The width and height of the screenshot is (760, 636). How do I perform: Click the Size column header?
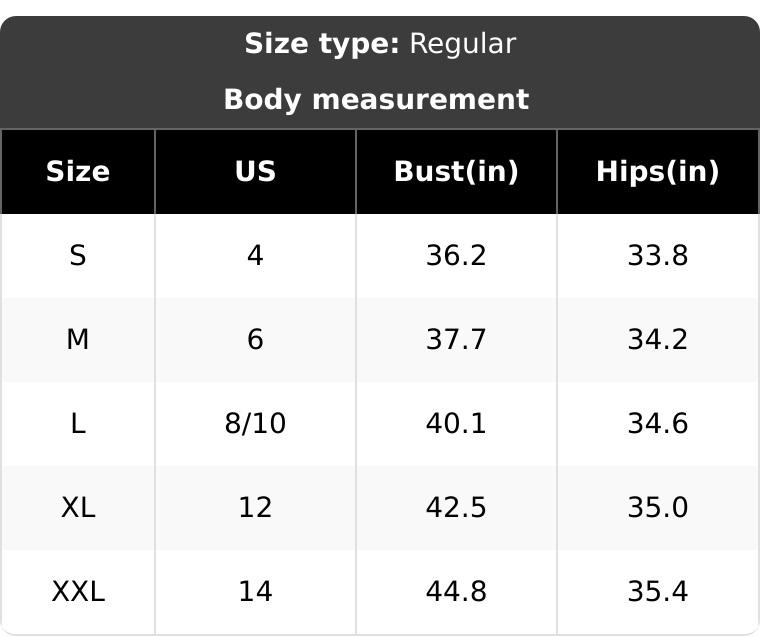[x=78, y=171]
